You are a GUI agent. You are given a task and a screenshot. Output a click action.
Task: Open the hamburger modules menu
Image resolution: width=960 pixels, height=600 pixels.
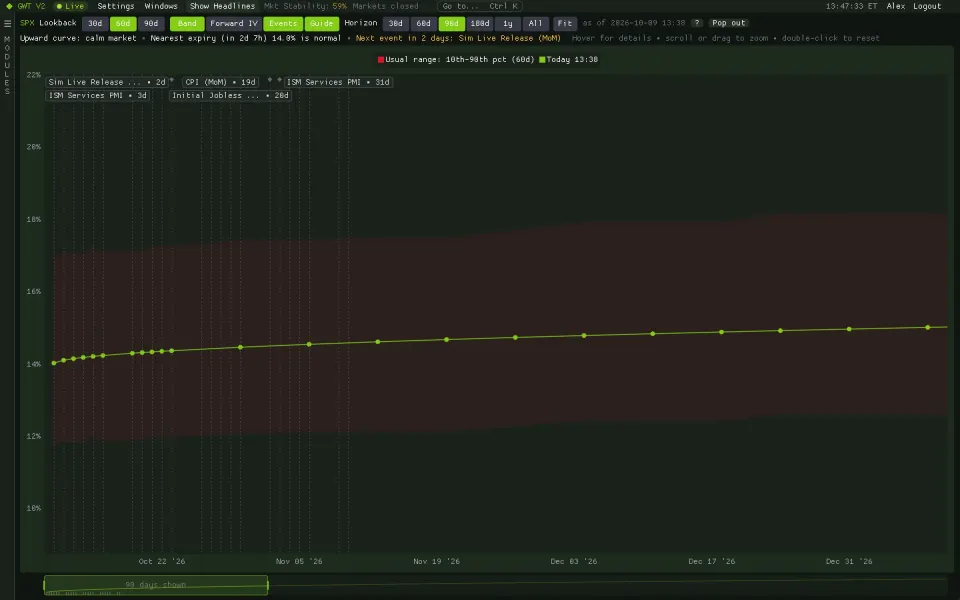point(7,23)
